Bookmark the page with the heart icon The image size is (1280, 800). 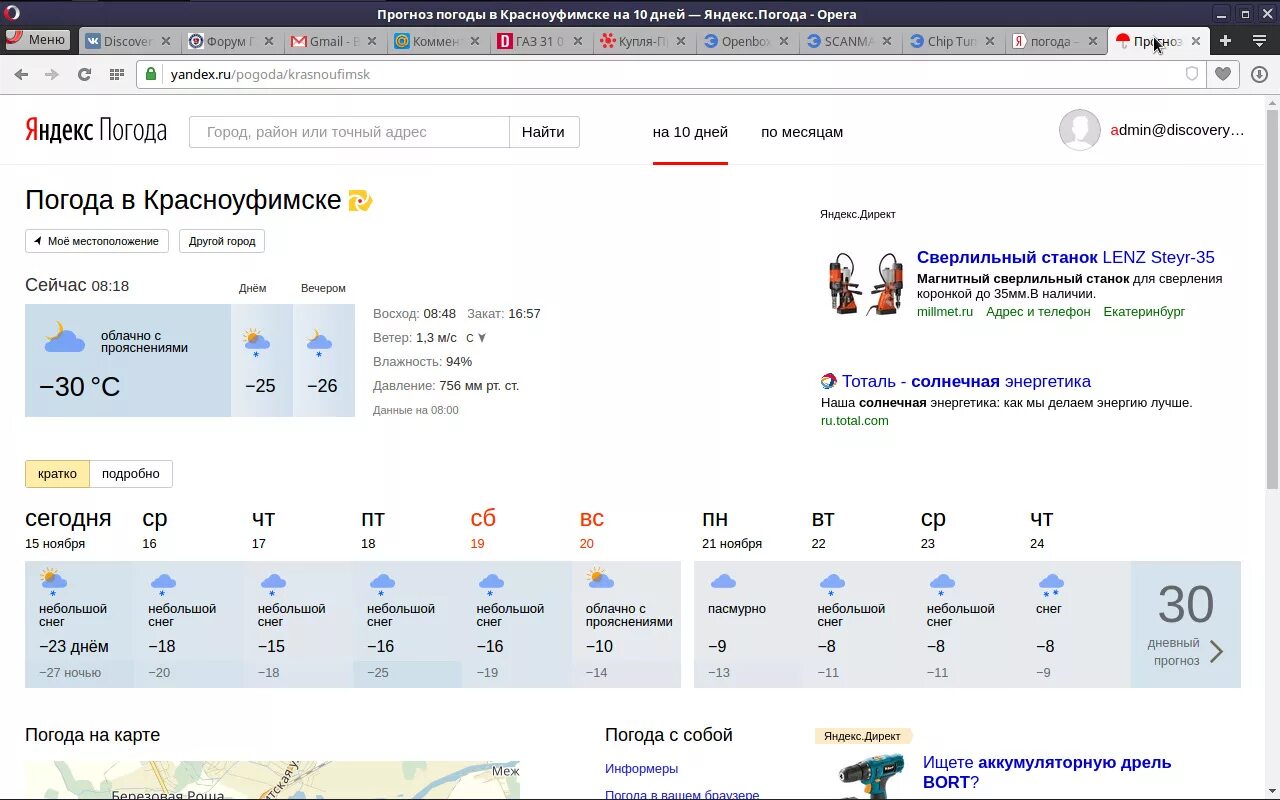[x=1223, y=74]
